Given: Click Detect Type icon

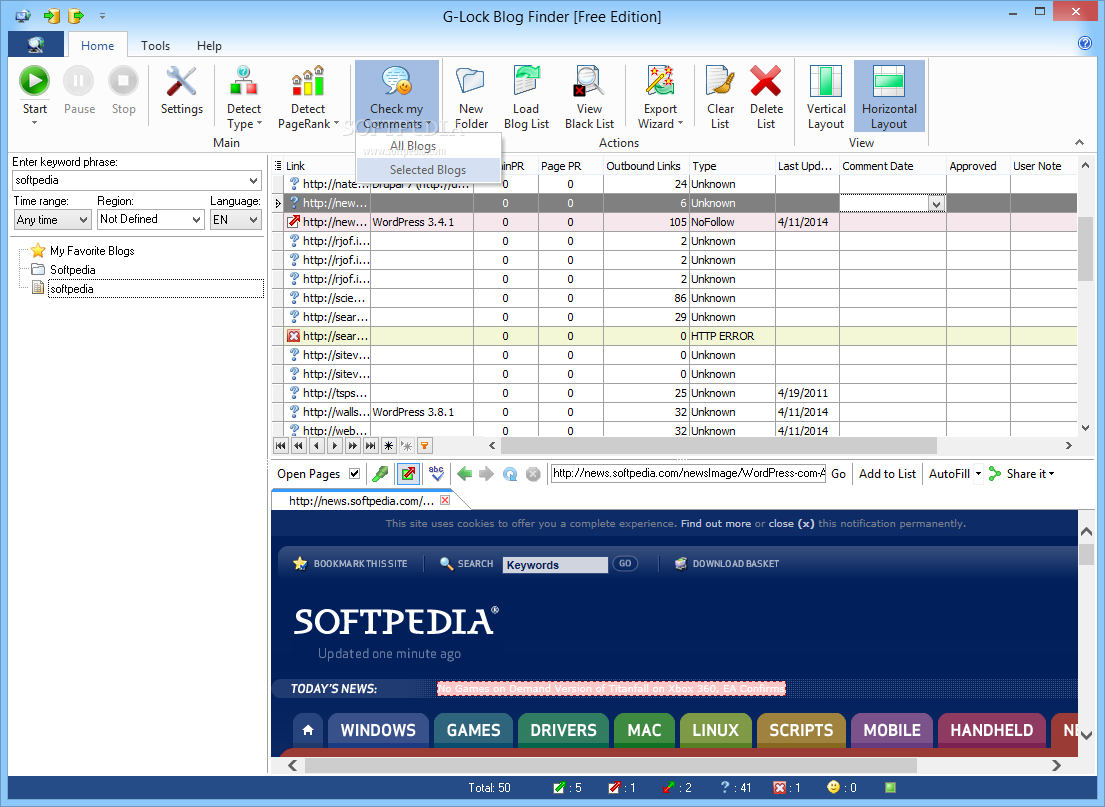Looking at the screenshot, I should (x=244, y=80).
